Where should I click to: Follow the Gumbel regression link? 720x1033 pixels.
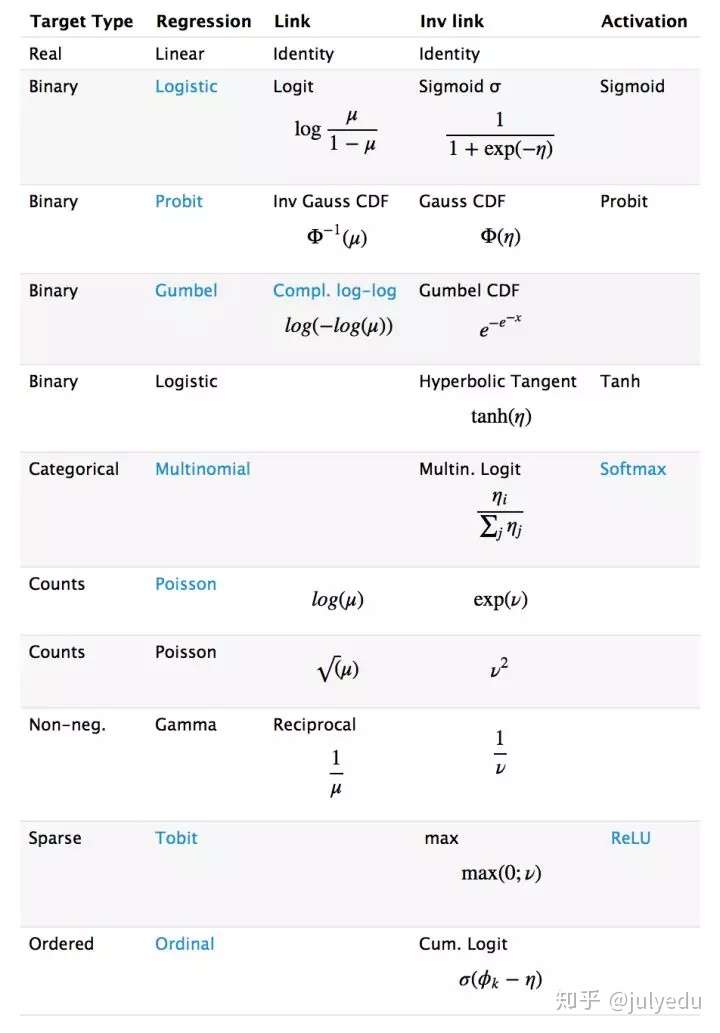(186, 291)
